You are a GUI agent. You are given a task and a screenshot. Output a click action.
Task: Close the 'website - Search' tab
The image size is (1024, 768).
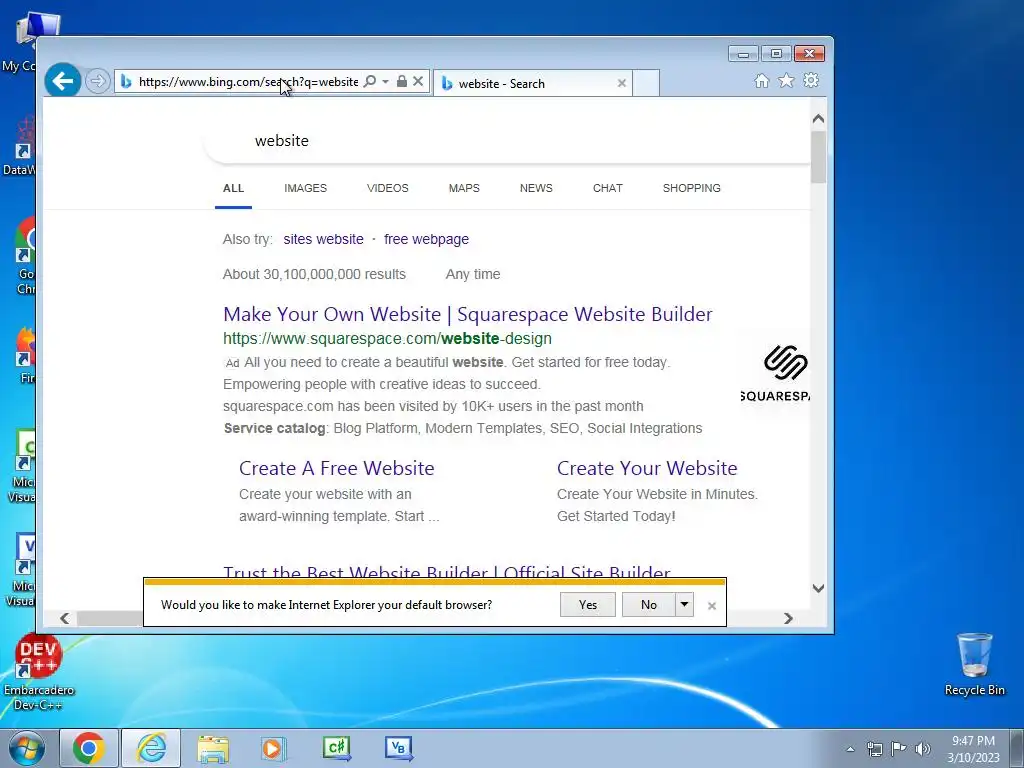tap(622, 83)
